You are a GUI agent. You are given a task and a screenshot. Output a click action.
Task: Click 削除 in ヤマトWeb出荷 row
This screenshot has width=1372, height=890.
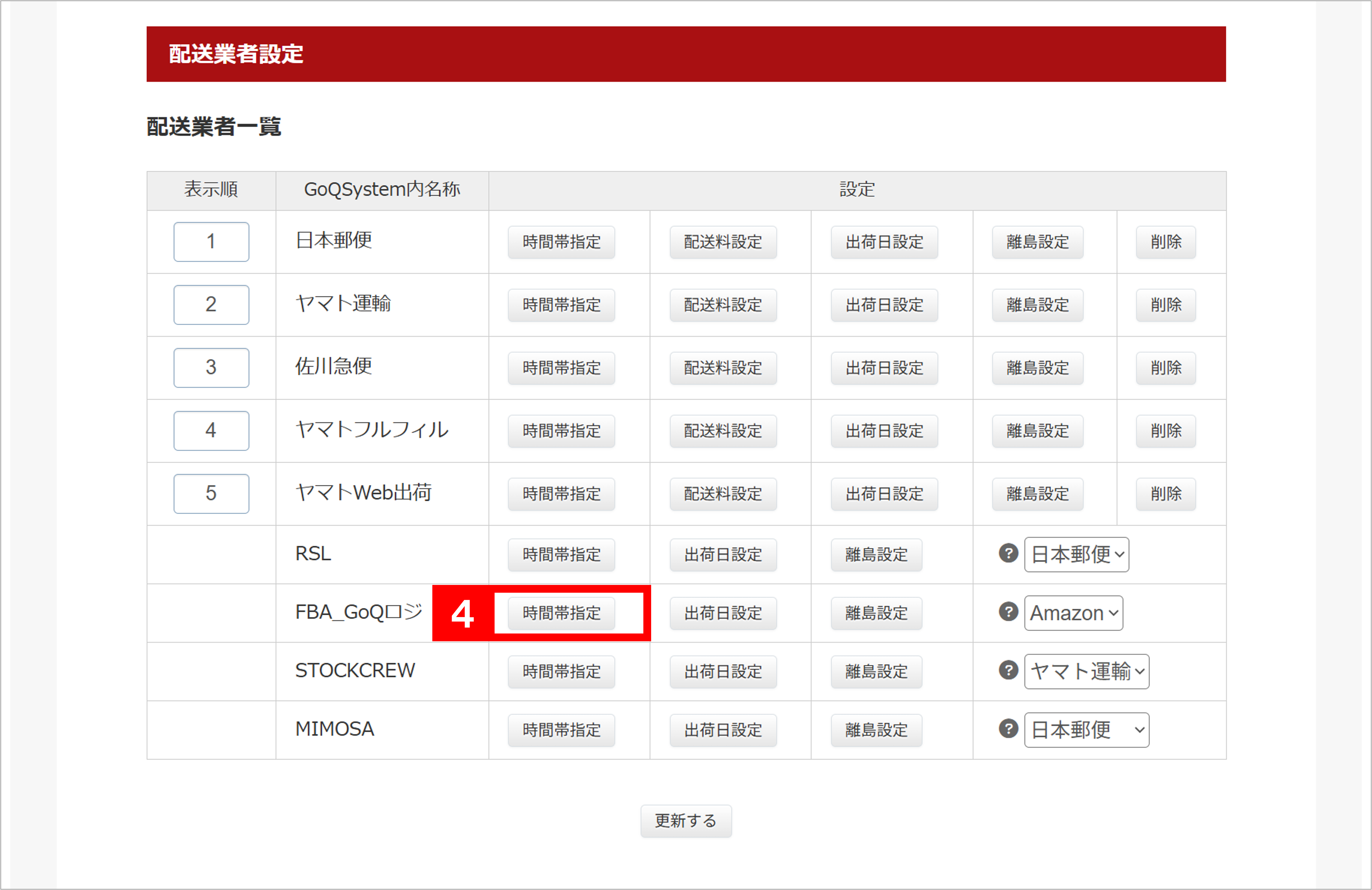1166,494
